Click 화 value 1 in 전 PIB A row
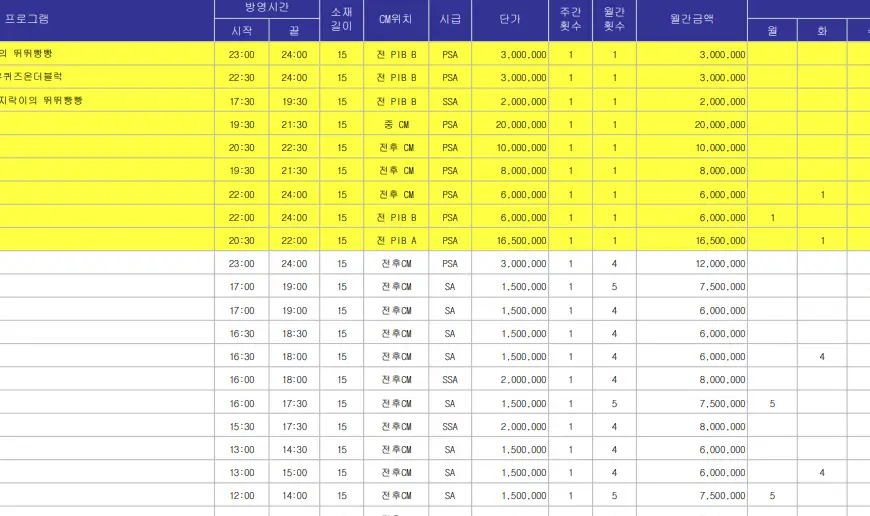The image size is (870, 516). 822,240
